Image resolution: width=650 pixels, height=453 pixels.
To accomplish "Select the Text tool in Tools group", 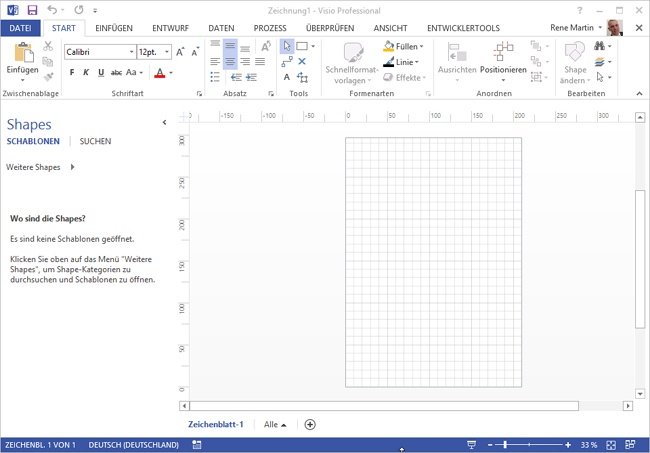I will (x=287, y=77).
